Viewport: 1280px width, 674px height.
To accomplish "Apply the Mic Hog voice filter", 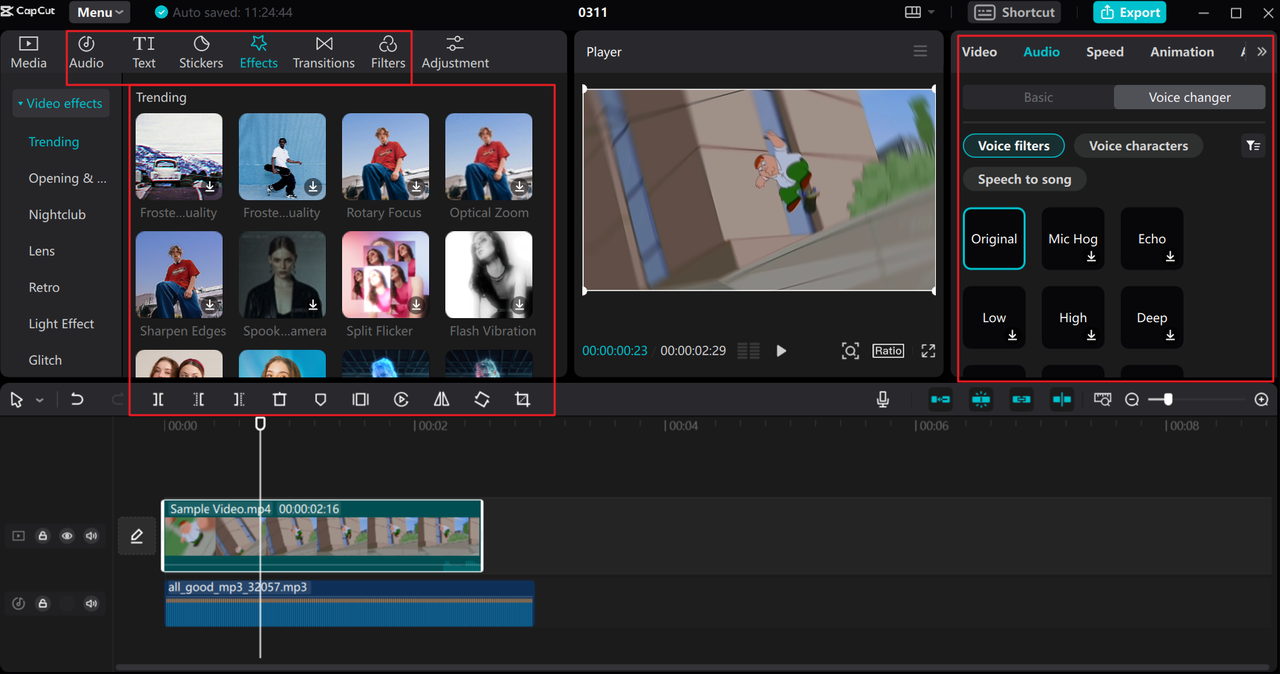I will click(1073, 239).
